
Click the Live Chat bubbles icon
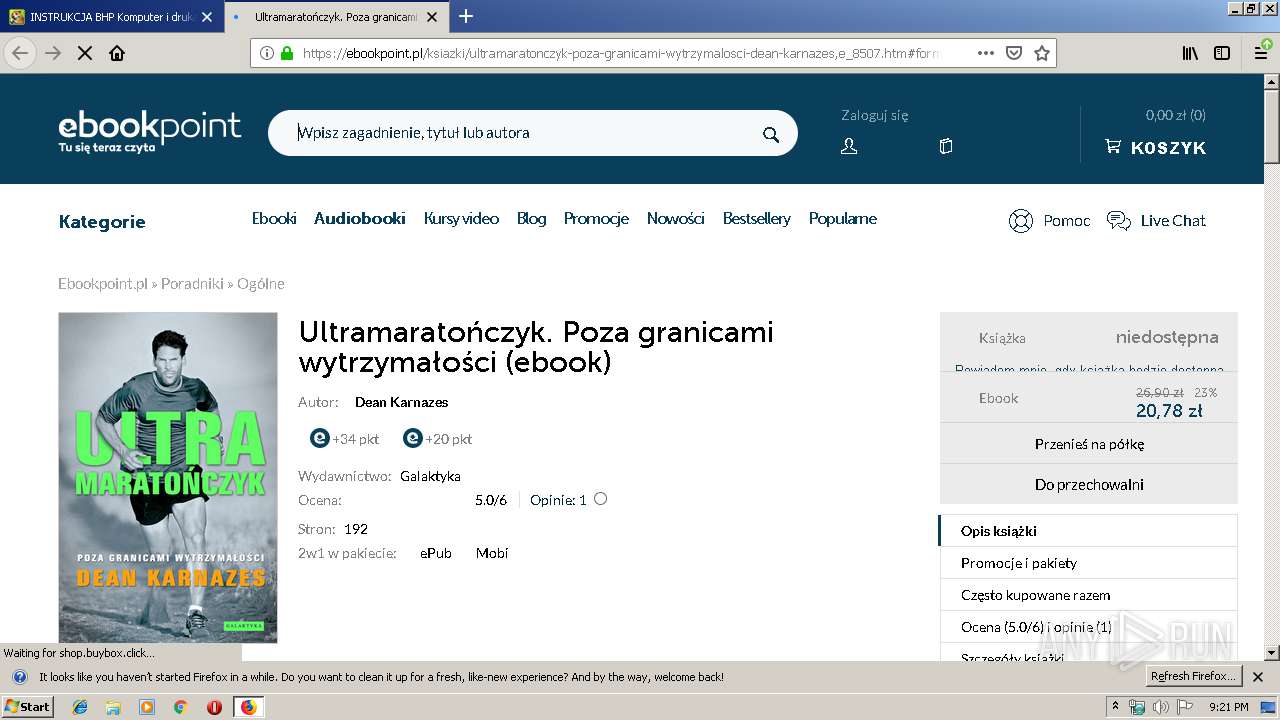1119,221
